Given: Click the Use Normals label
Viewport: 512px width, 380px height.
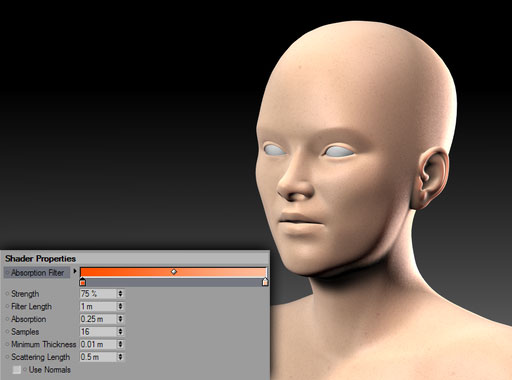Looking at the screenshot, I should pyautogui.click(x=50, y=370).
